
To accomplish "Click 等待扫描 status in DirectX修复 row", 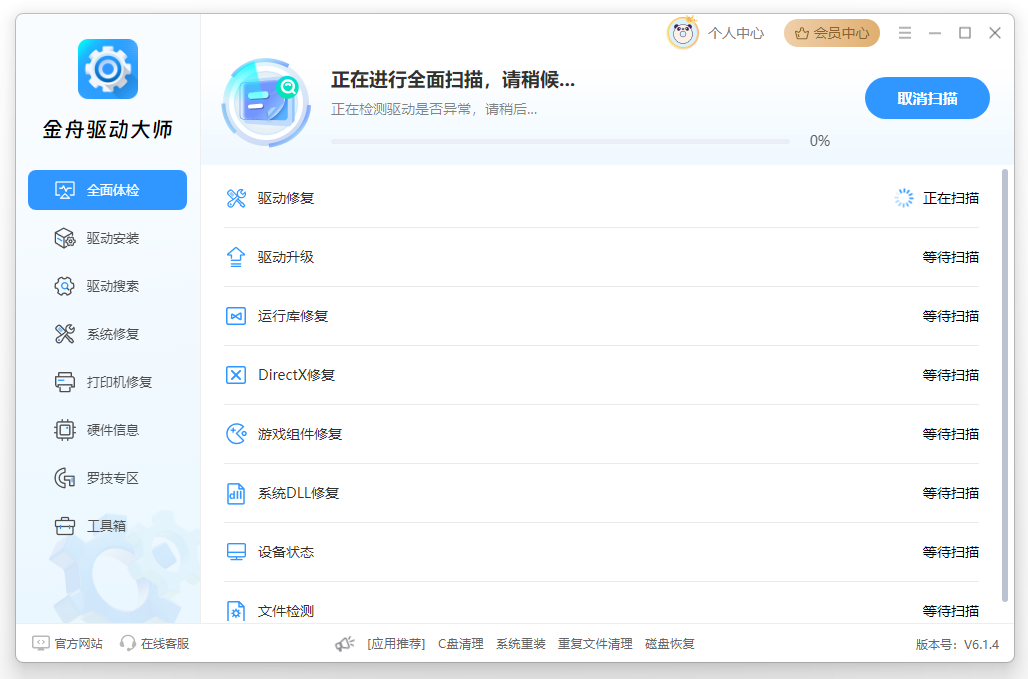I will 951,375.
